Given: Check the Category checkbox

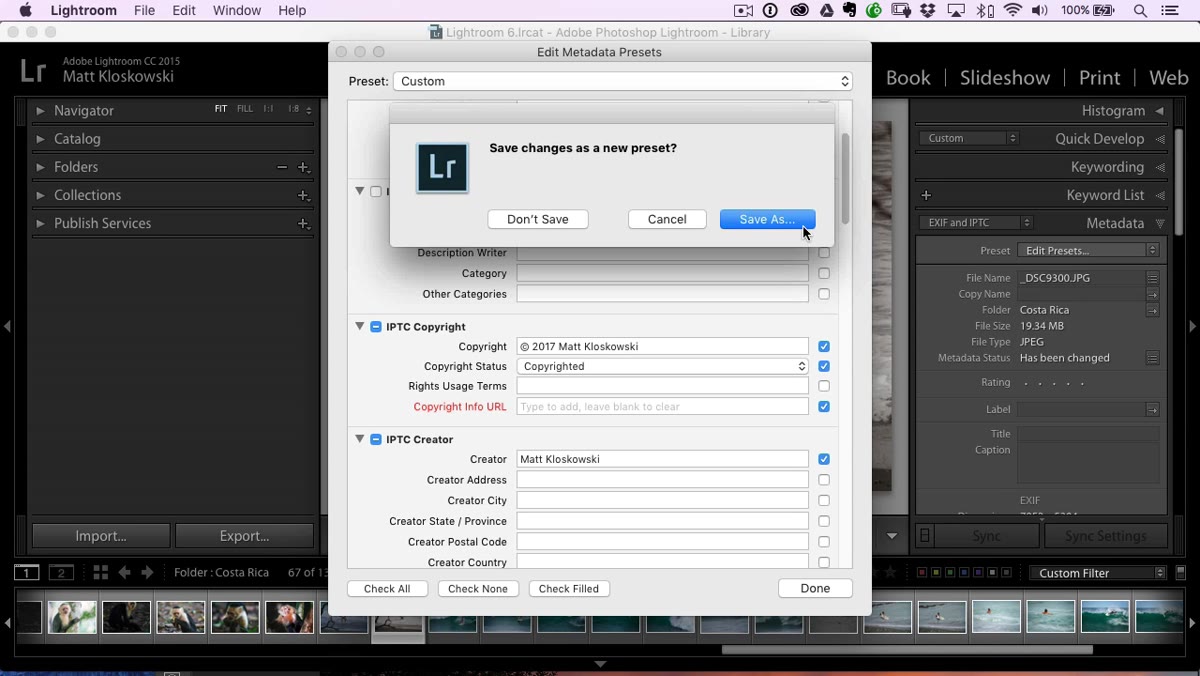Looking at the screenshot, I should click(824, 273).
